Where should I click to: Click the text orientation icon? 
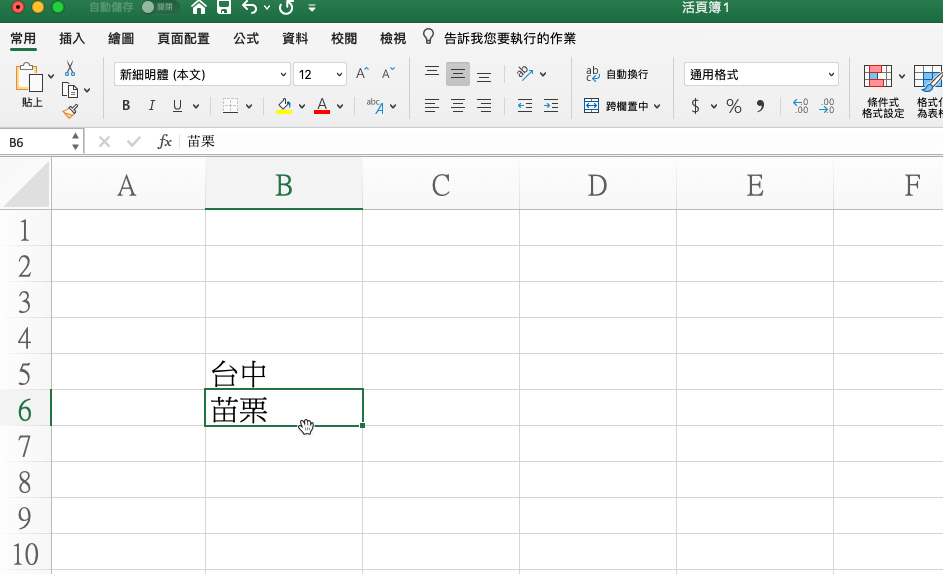(524, 73)
